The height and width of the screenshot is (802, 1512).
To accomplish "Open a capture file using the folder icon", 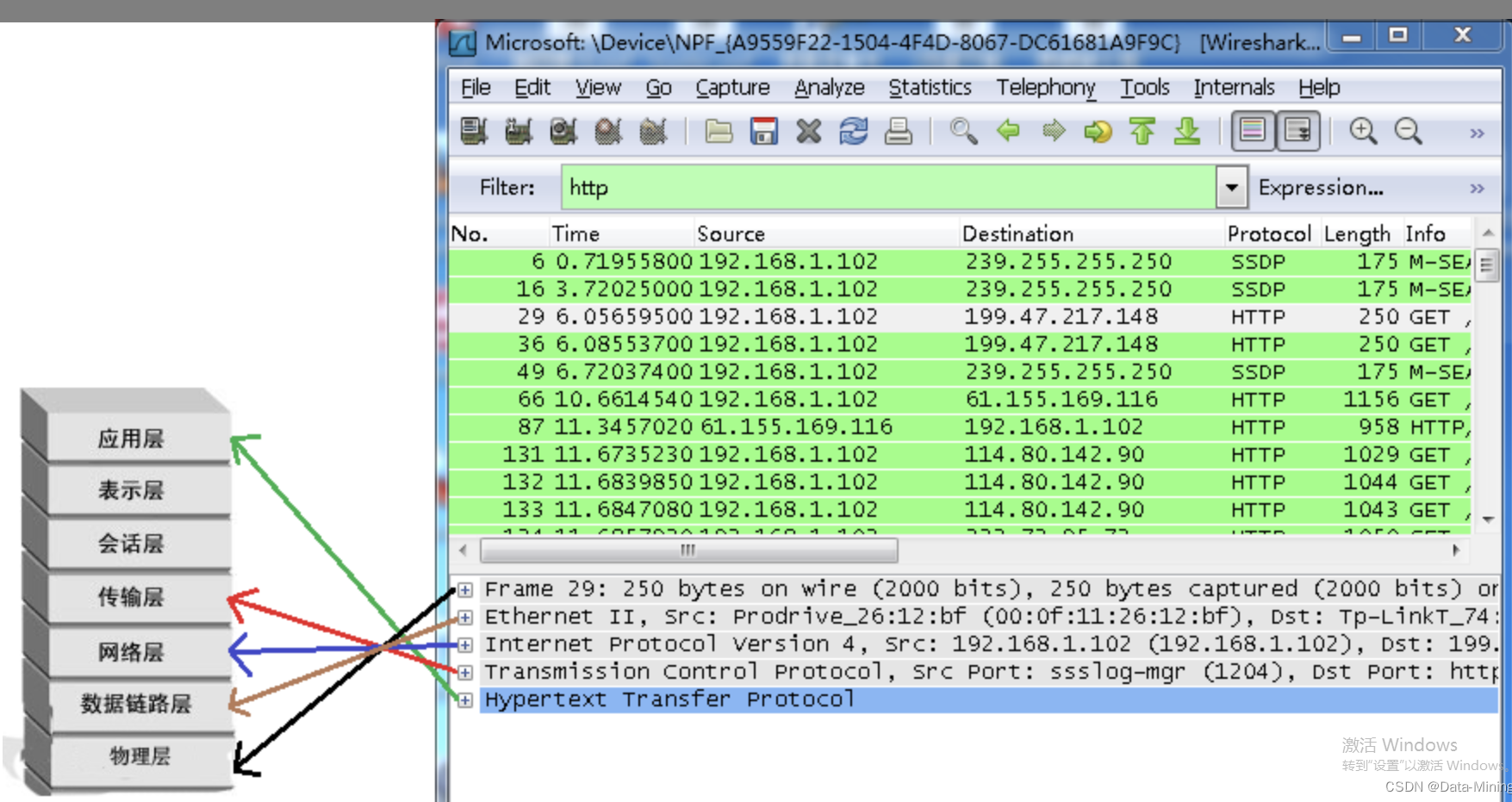I will [x=720, y=131].
